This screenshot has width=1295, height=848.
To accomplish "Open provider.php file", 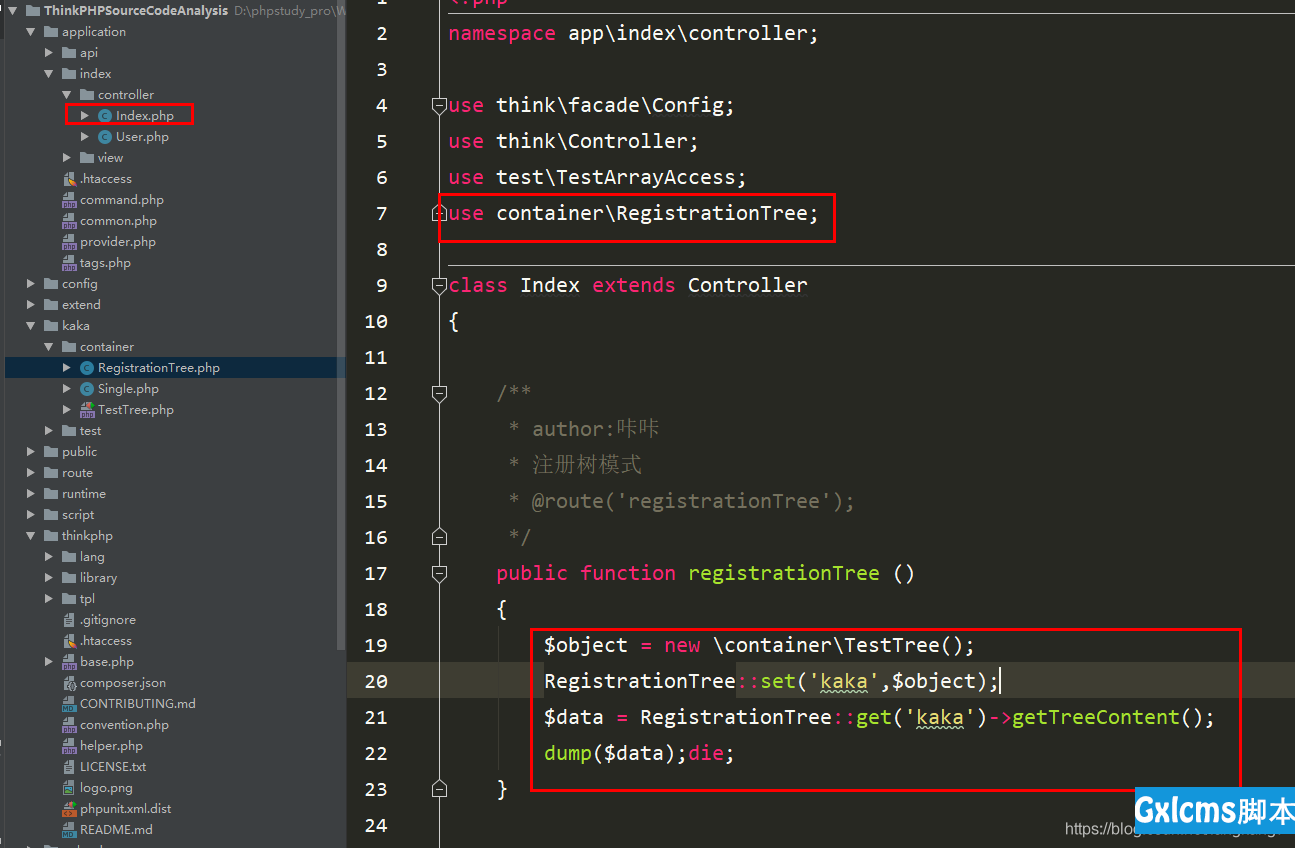I will click(x=118, y=242).
